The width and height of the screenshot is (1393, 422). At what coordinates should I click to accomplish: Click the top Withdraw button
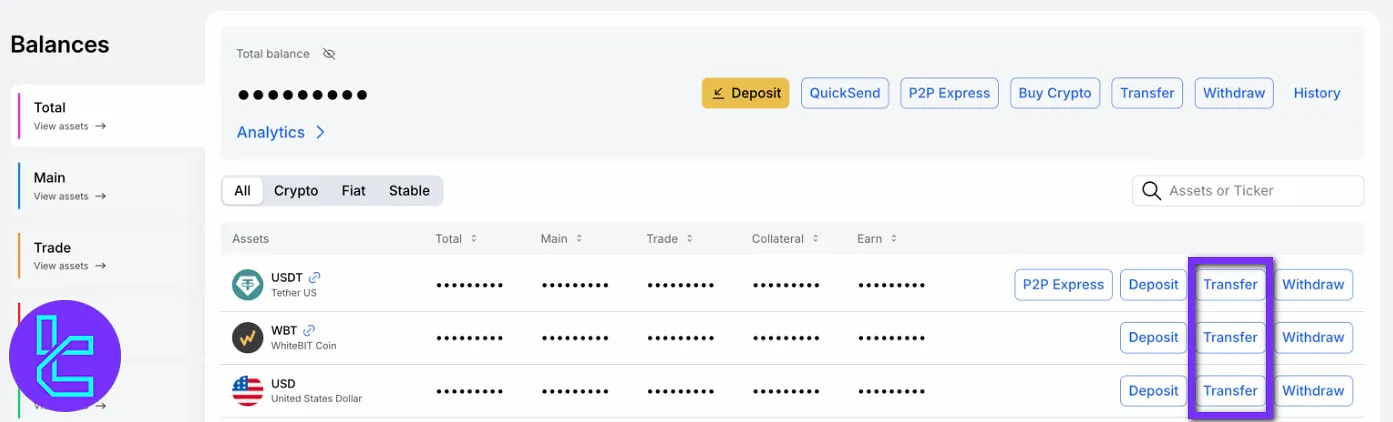coord(1234,93)
